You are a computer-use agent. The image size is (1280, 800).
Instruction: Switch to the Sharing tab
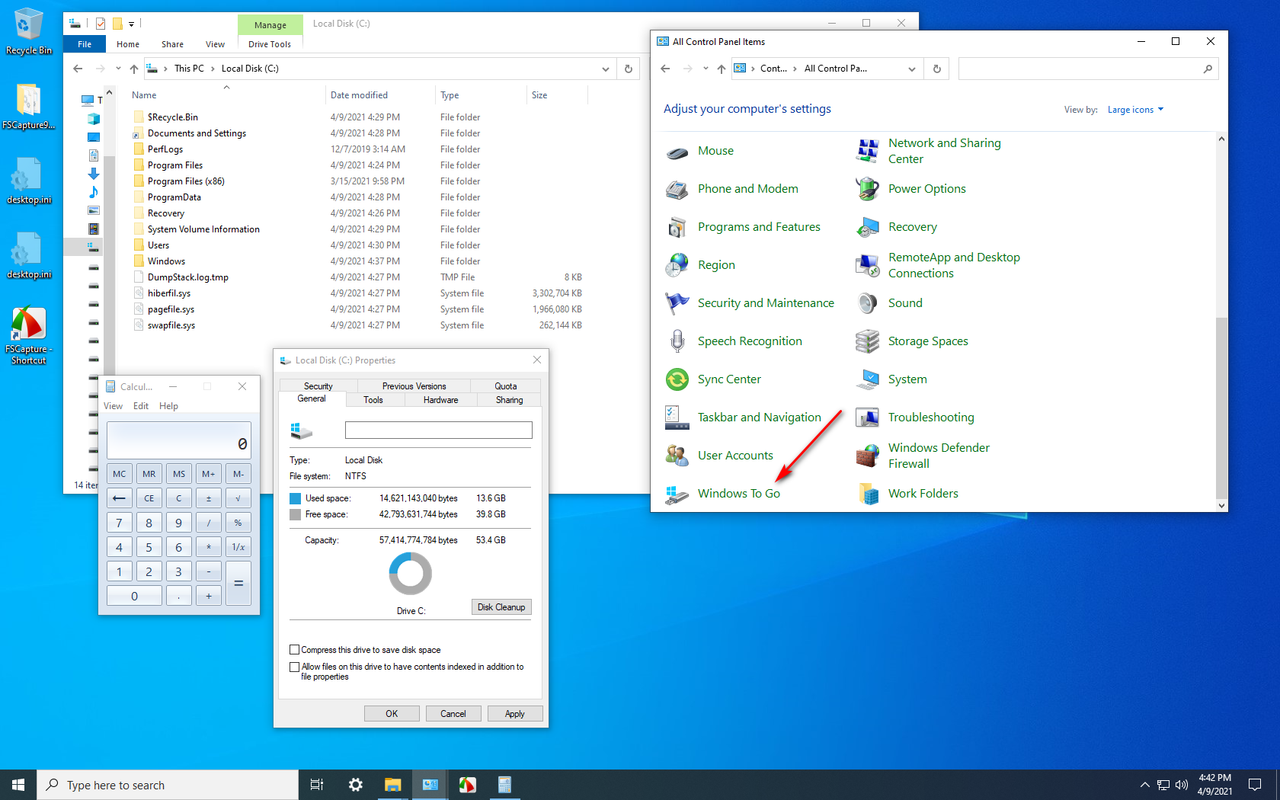[x=509, y=400]
